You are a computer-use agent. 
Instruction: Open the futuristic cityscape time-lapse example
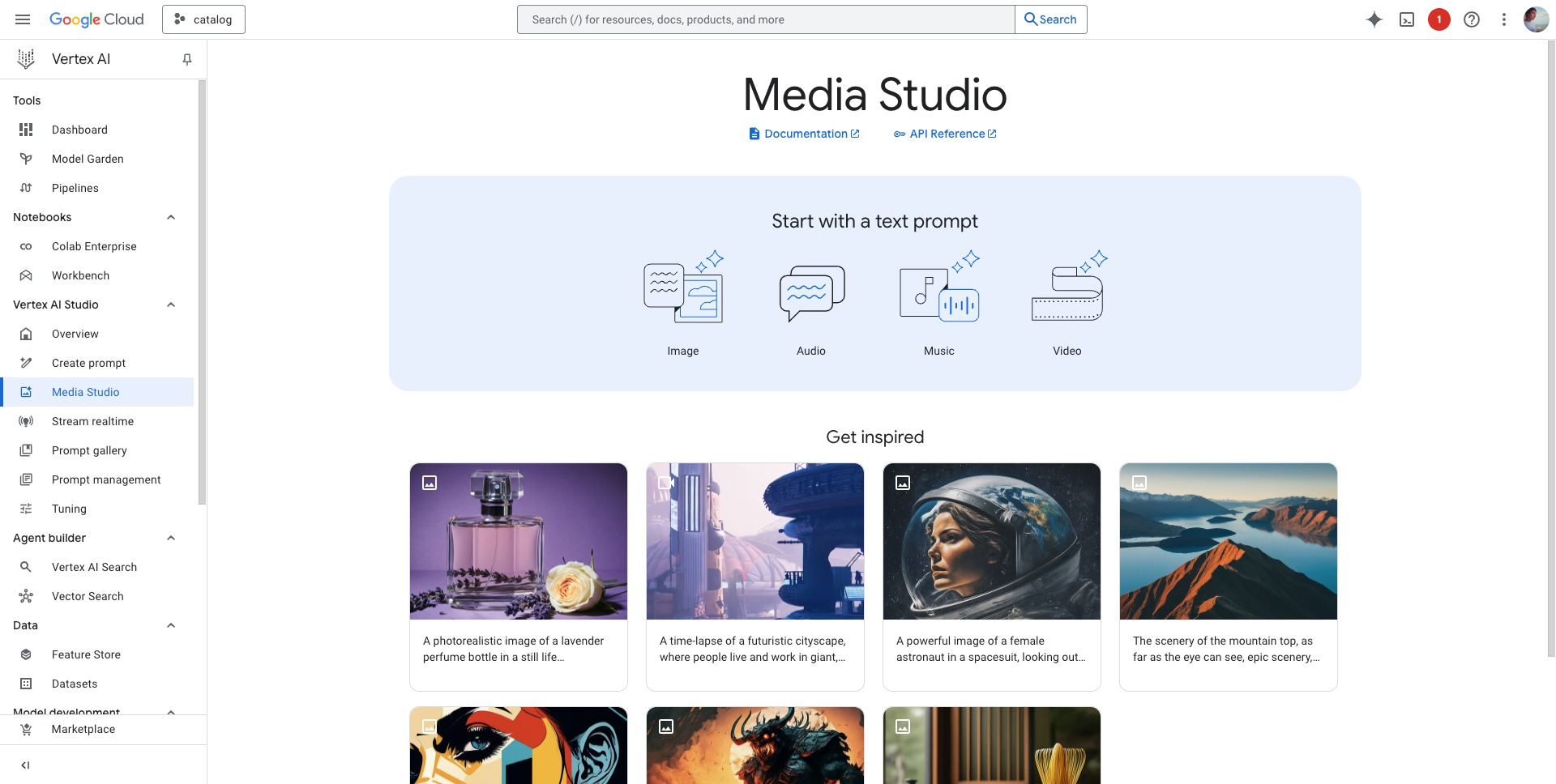point(755,577)
